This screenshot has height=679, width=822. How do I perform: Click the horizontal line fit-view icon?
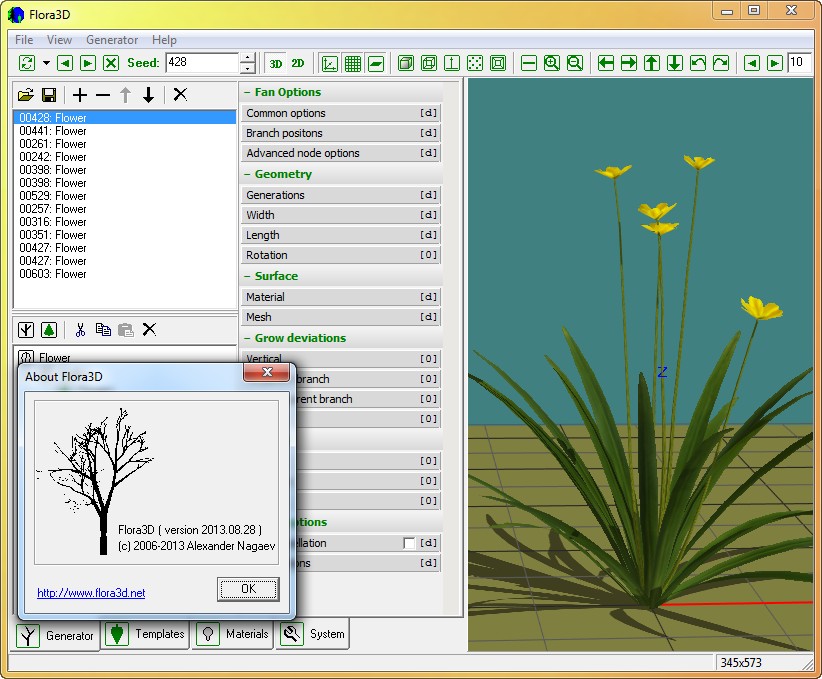point(529,63)
